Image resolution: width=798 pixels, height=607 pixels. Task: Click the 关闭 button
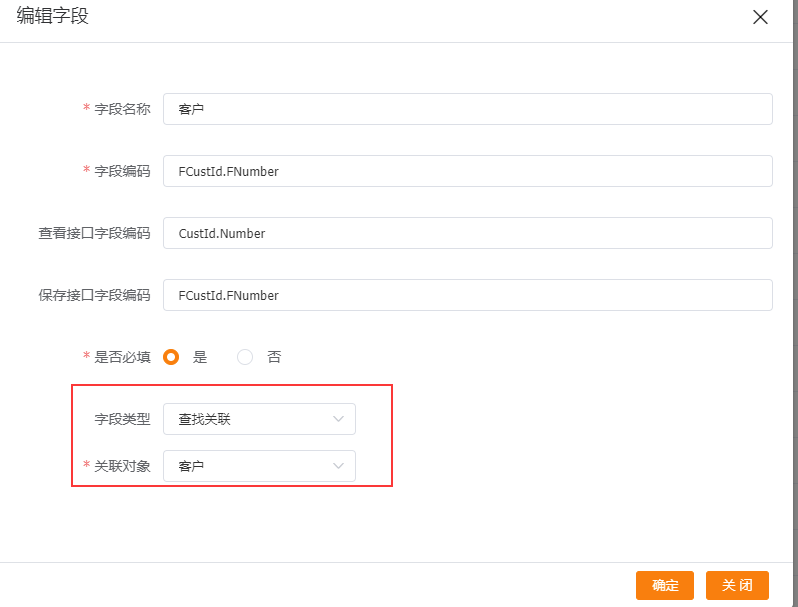click(737, 586)
